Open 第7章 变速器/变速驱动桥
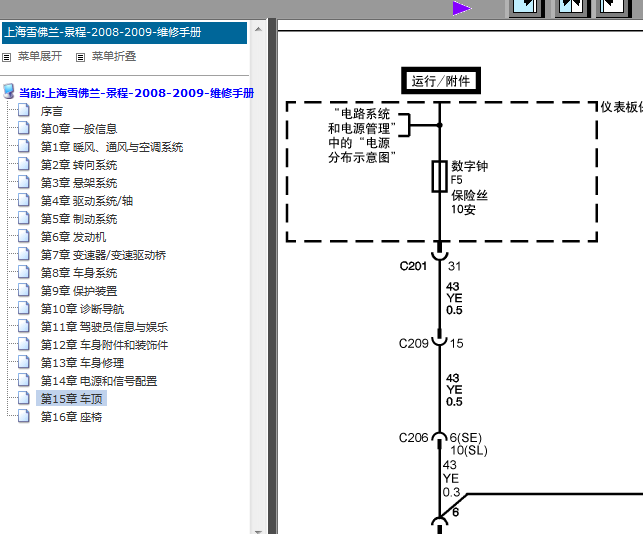 coord(103,255)
